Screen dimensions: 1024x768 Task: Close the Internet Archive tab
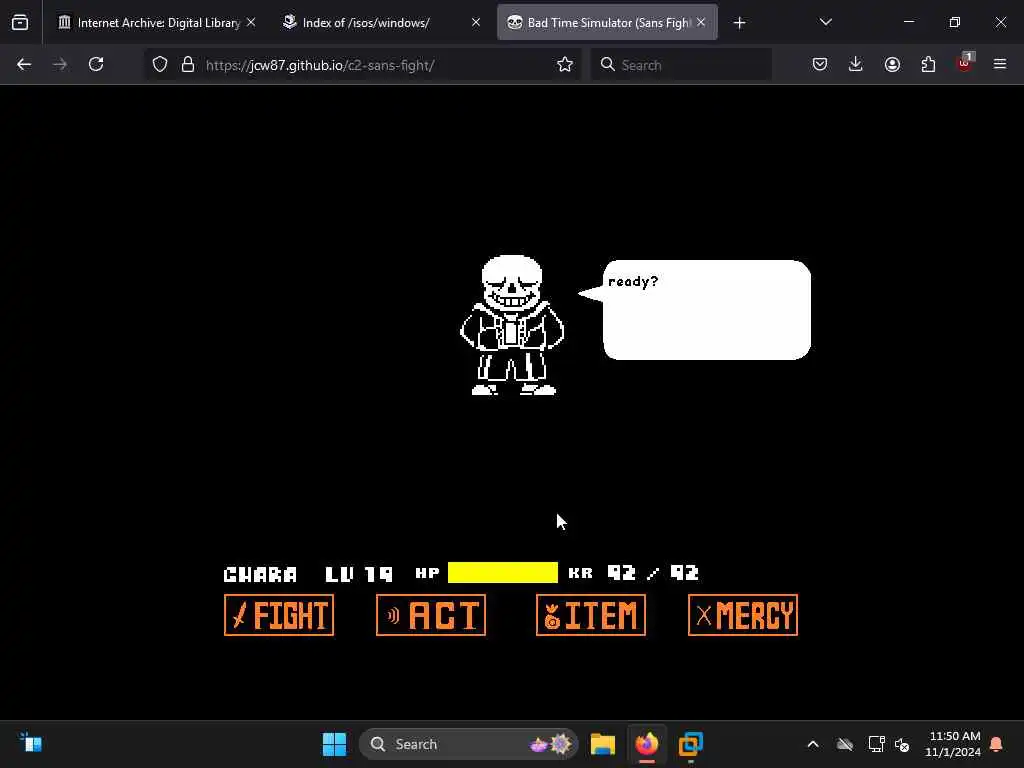pyautogui.click(x=251, y=23)
